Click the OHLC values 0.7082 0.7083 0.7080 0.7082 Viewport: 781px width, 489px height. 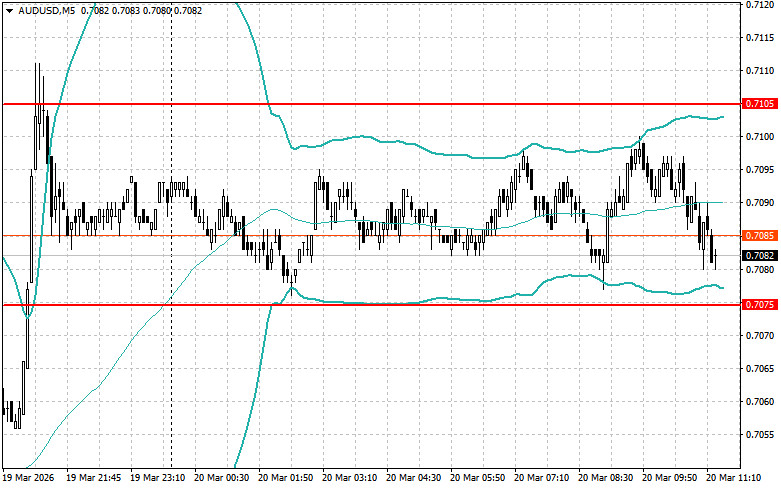click(141, 10)
